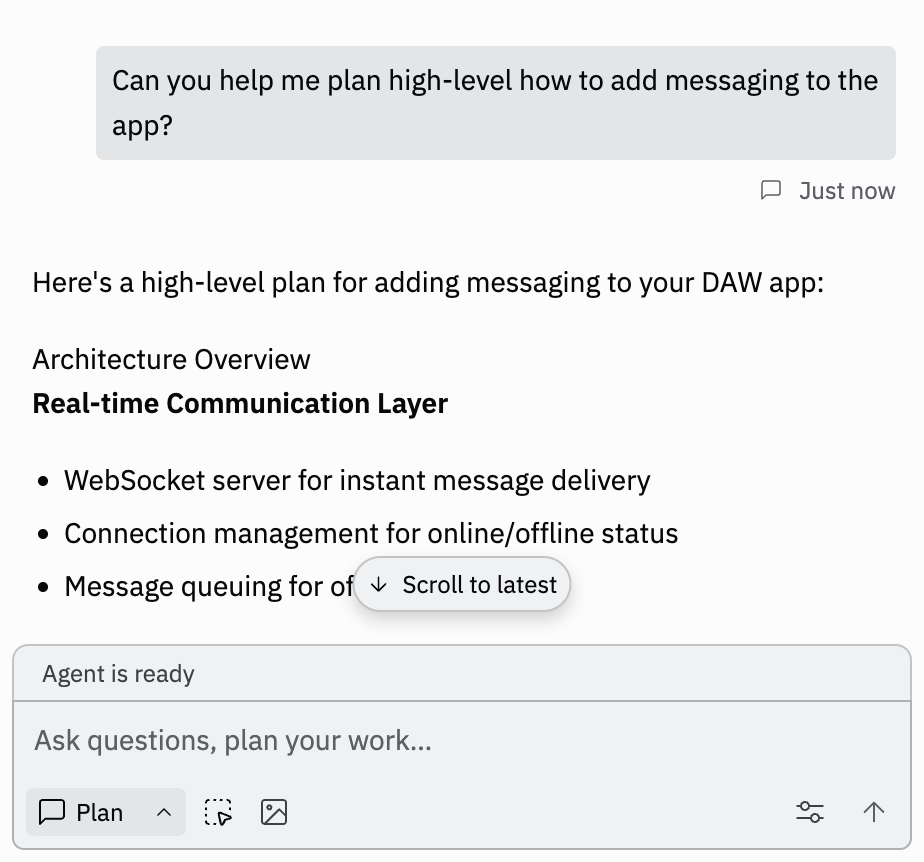924x862 pixels.
Task: Click the Just now timestamp
Action: [847, 191]
